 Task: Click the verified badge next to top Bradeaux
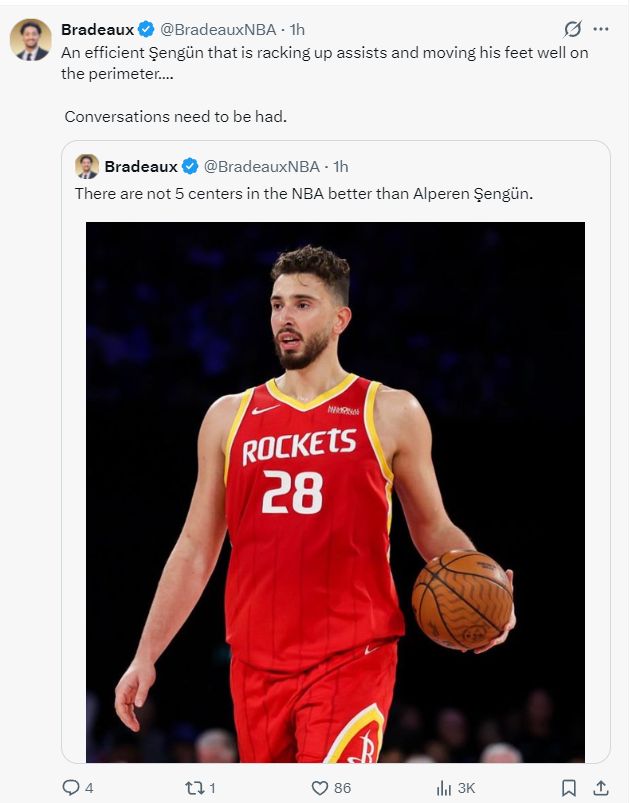click(146, 30)
